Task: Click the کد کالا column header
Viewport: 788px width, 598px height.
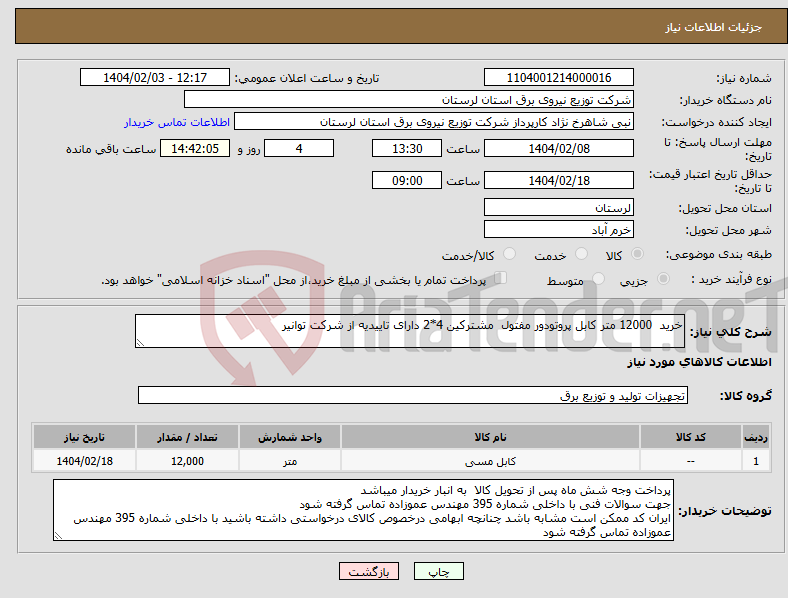Action: (691, 437)
